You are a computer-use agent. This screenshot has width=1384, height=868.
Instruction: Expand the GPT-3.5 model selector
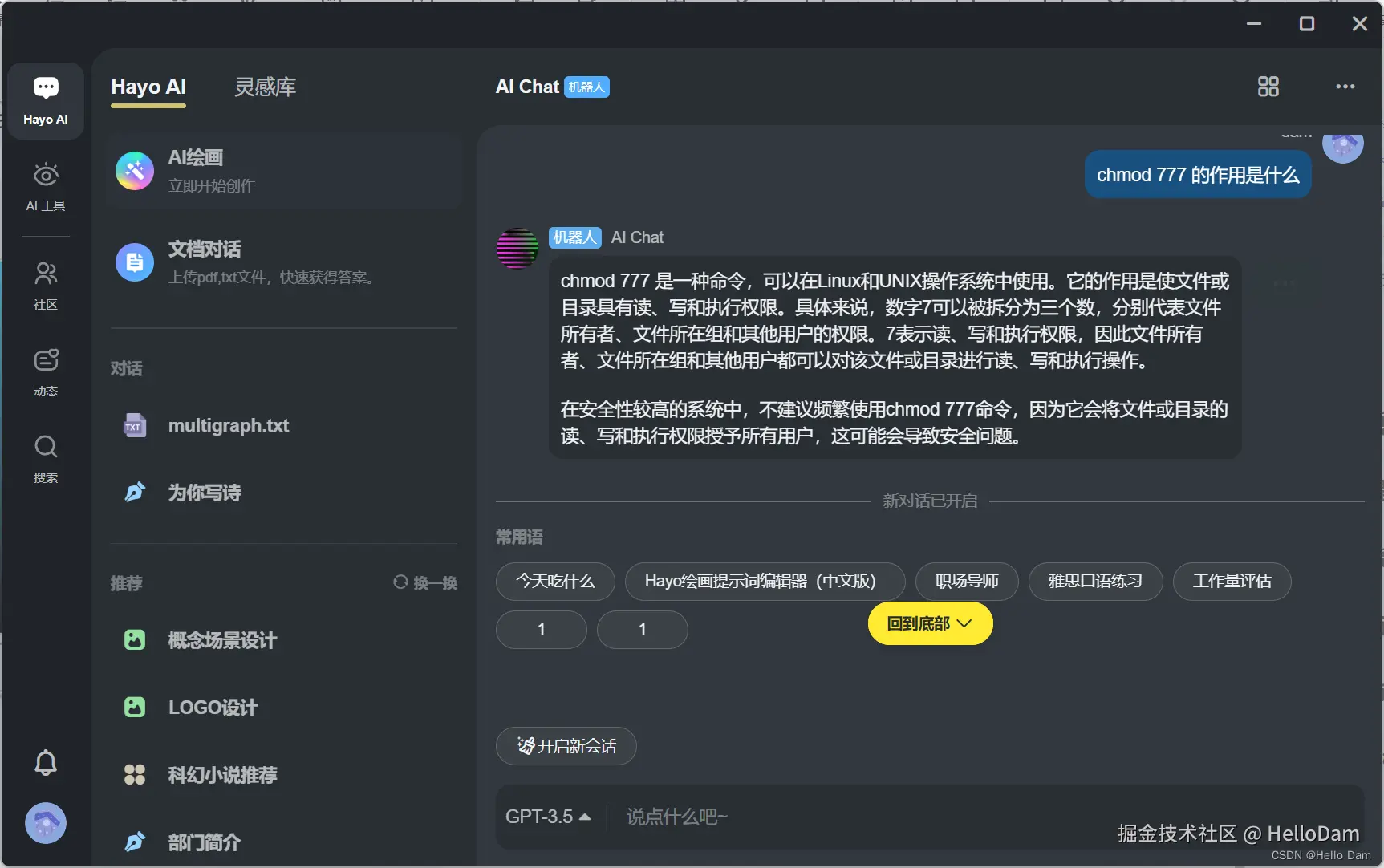548,817
